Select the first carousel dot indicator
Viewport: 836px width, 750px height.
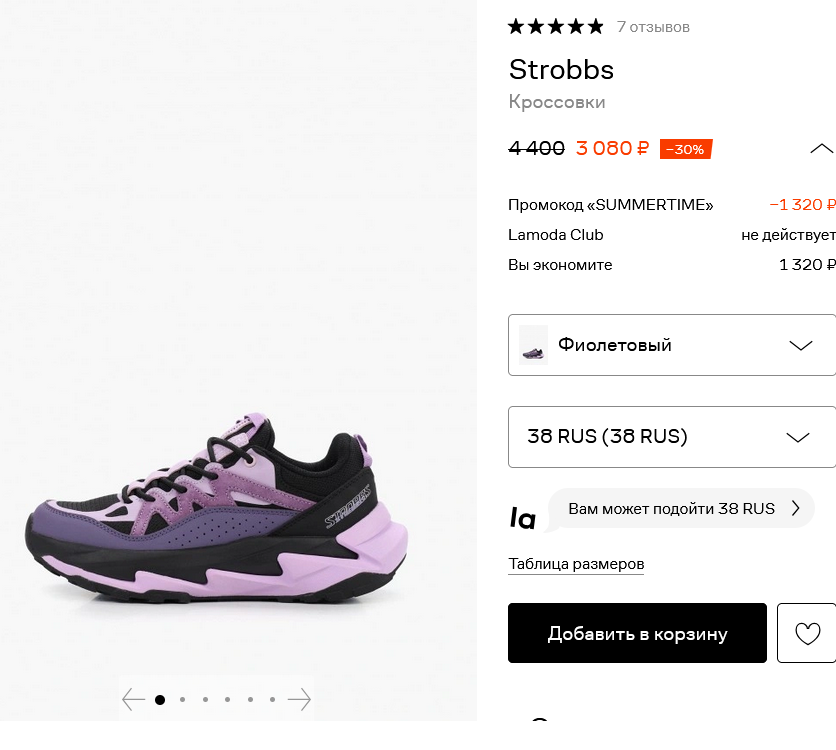(159, 700)
